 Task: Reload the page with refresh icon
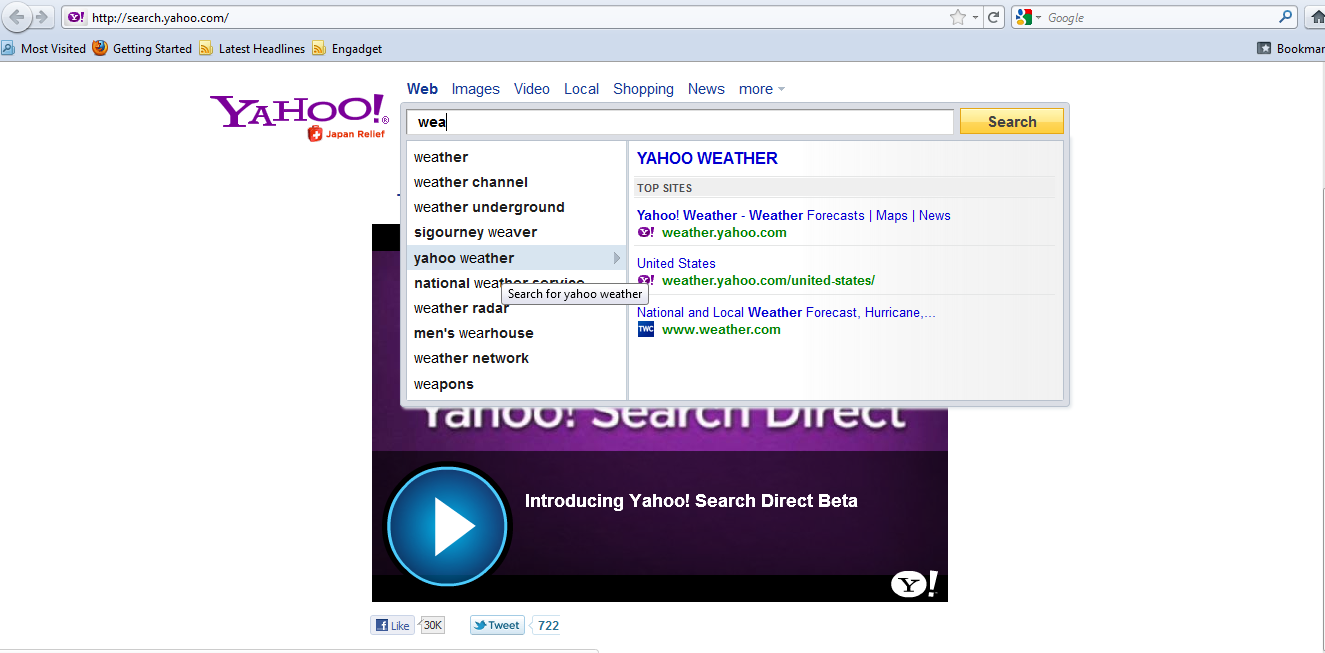pyautogui.click(x=993, y=17)
